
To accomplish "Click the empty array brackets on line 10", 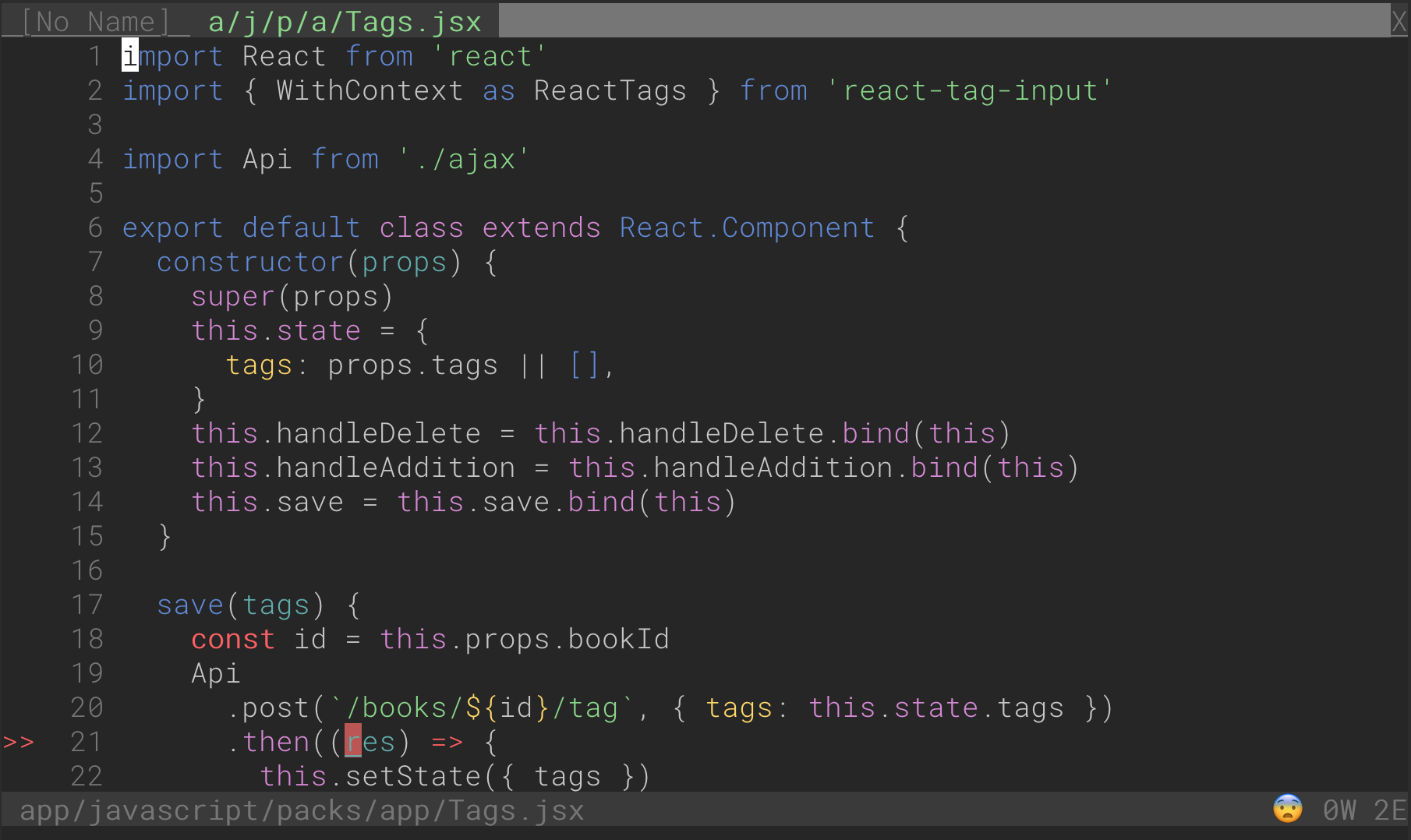I will (585, 365).
